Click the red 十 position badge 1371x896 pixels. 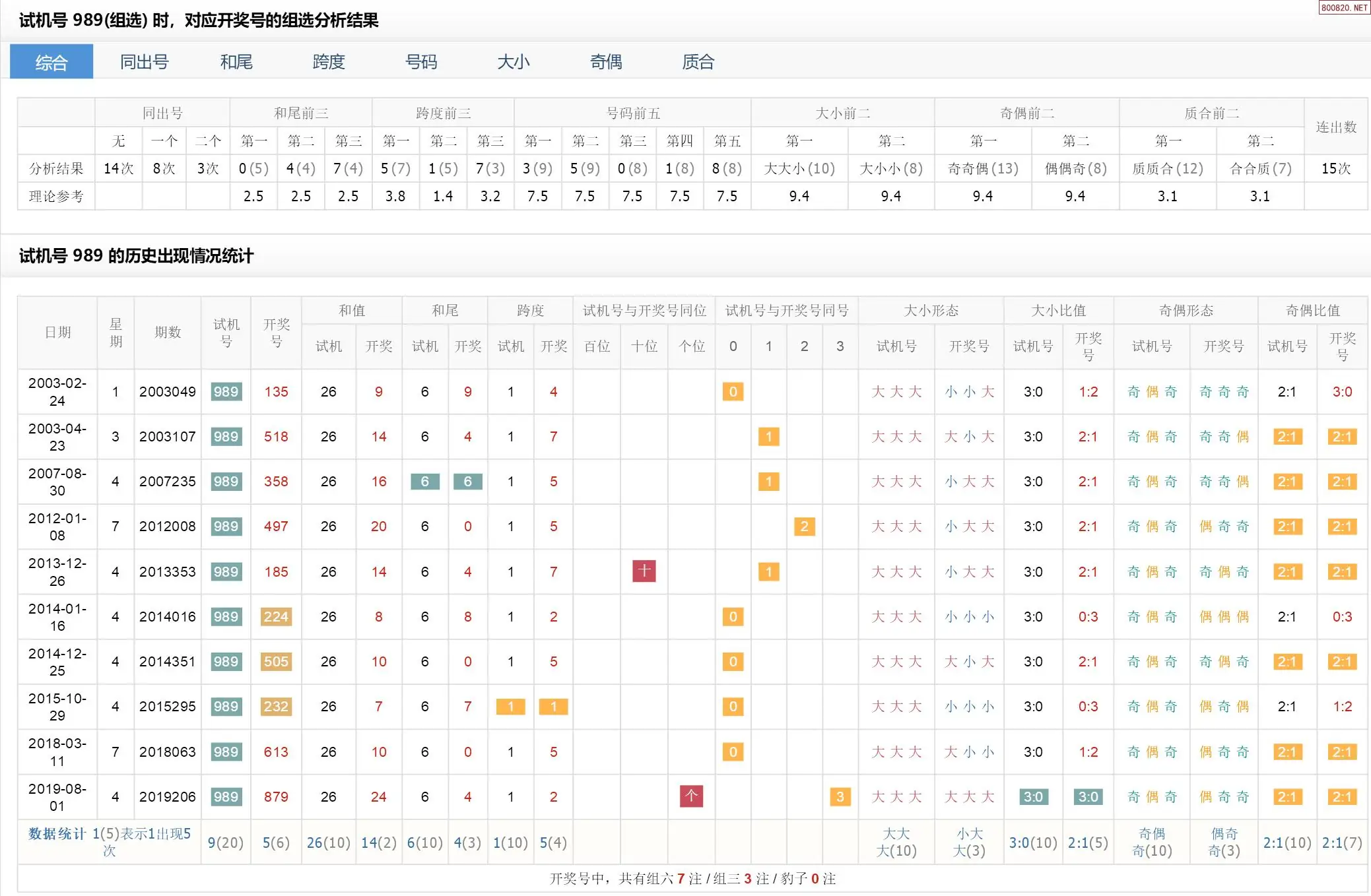pos(644,571)
